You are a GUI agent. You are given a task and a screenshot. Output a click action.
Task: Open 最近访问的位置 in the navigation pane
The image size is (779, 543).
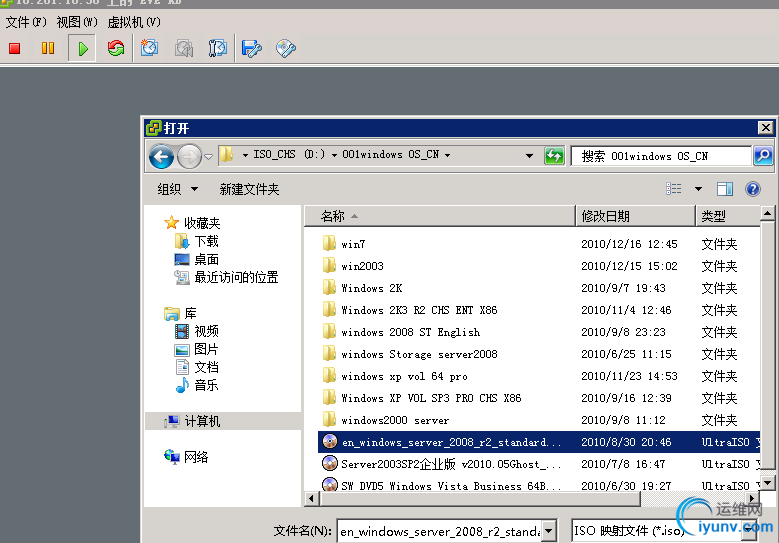(236, 277)
